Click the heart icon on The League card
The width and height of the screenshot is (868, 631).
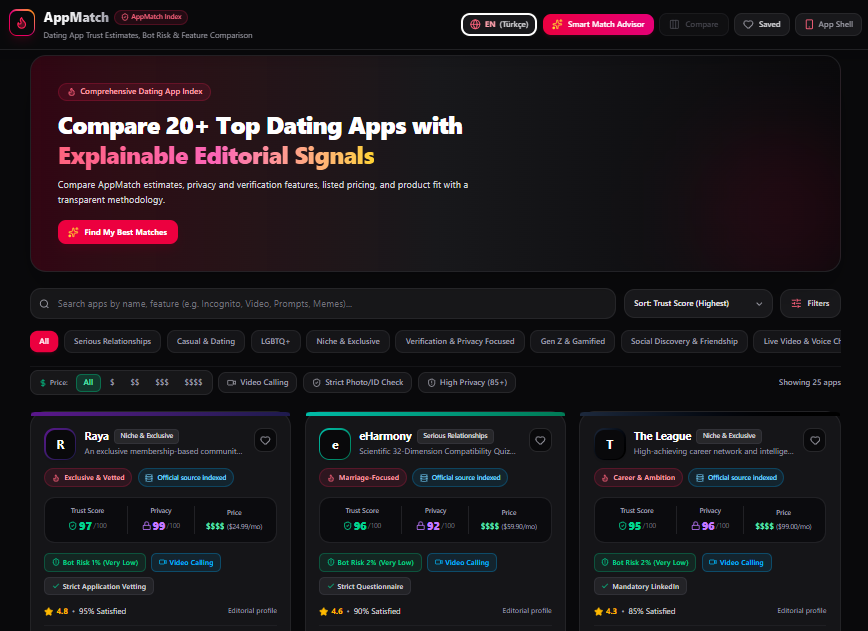coord(815,441)
